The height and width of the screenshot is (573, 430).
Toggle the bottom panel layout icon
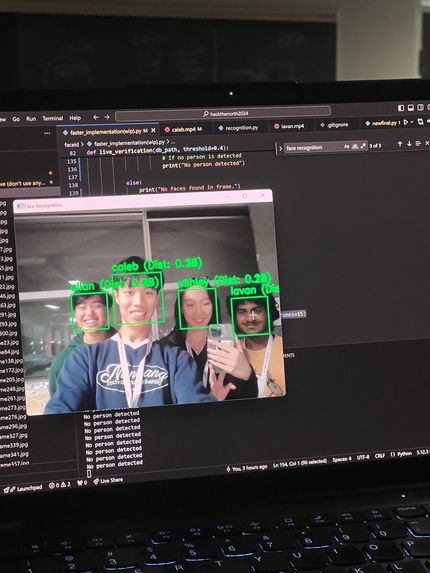coord(411,107)
